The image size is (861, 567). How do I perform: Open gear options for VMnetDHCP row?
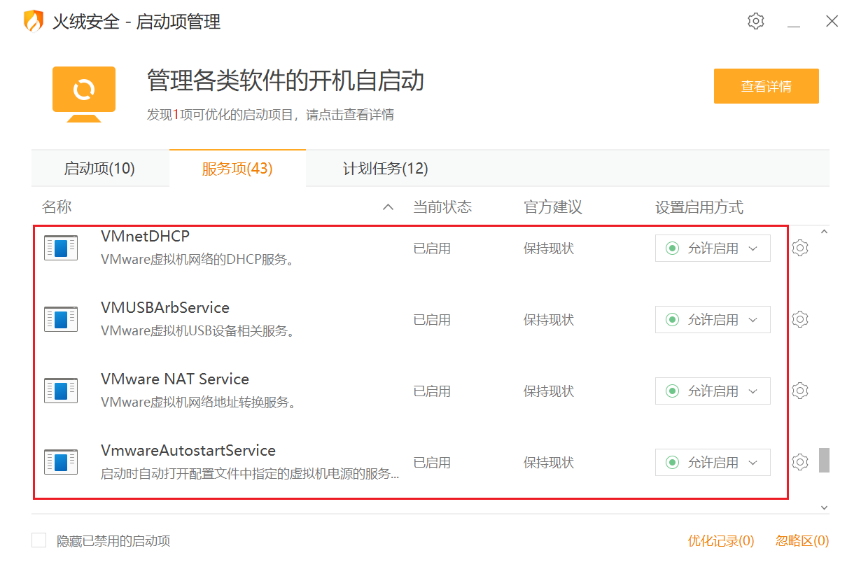800,248
